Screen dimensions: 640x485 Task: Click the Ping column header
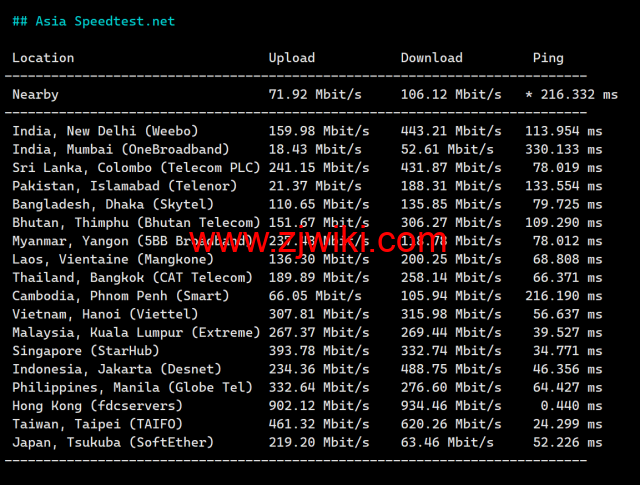(x=548, y=58)
